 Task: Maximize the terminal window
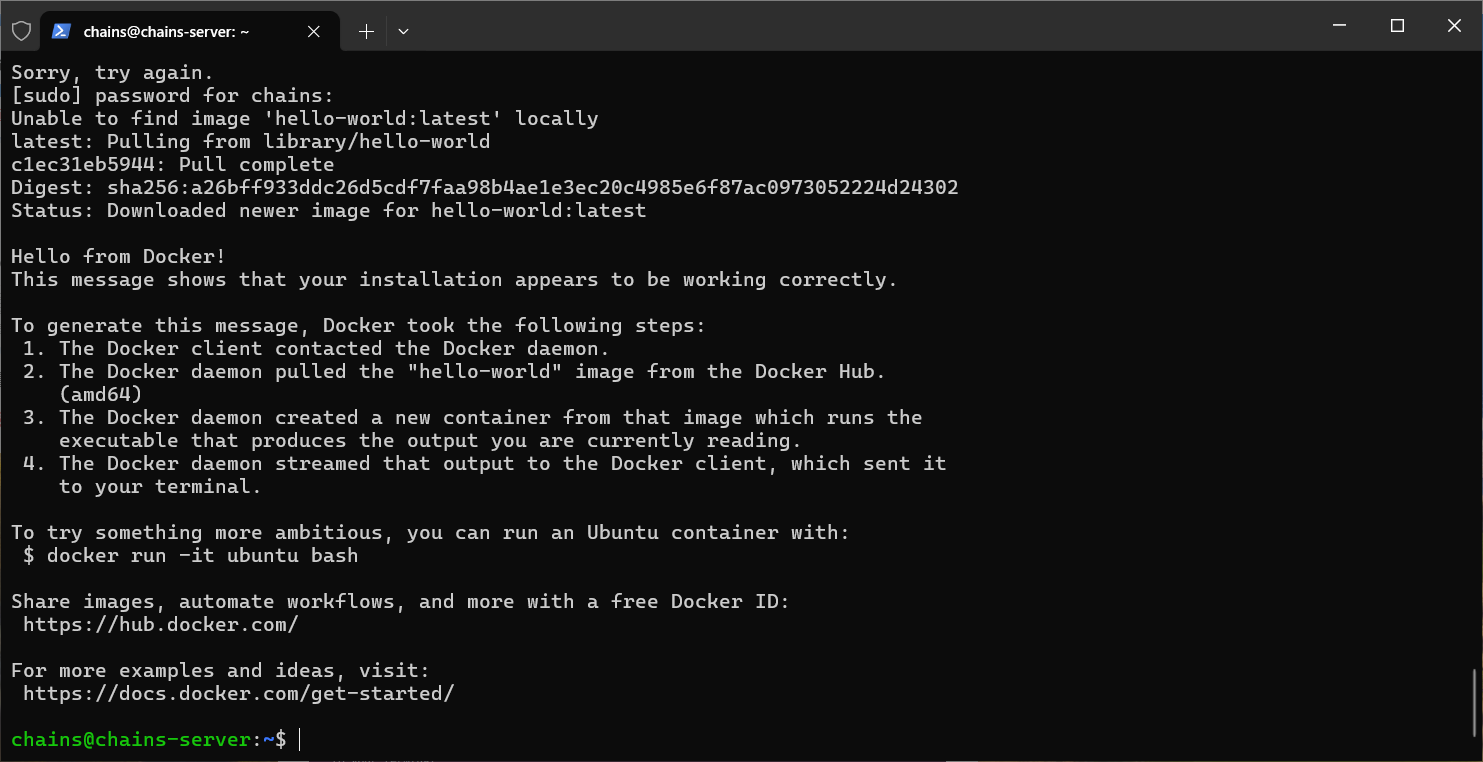1398,26
